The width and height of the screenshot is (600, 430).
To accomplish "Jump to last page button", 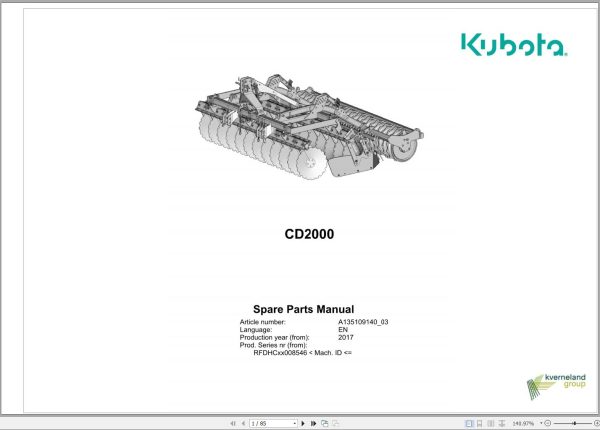I will (313, 423).
